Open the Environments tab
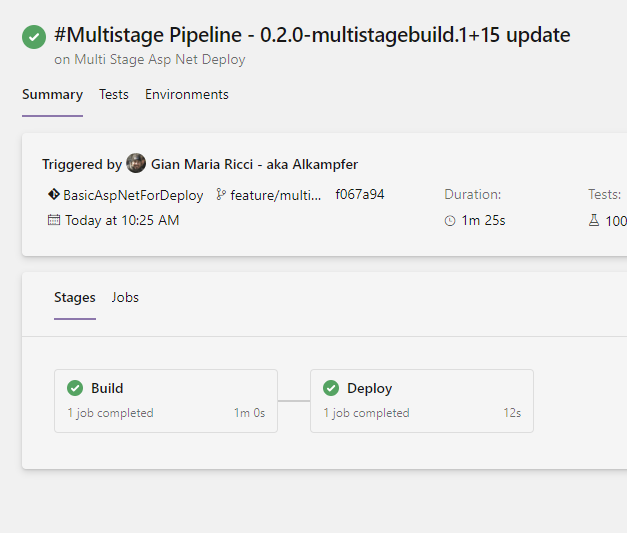The image size is (627, 533). [186, 95]
